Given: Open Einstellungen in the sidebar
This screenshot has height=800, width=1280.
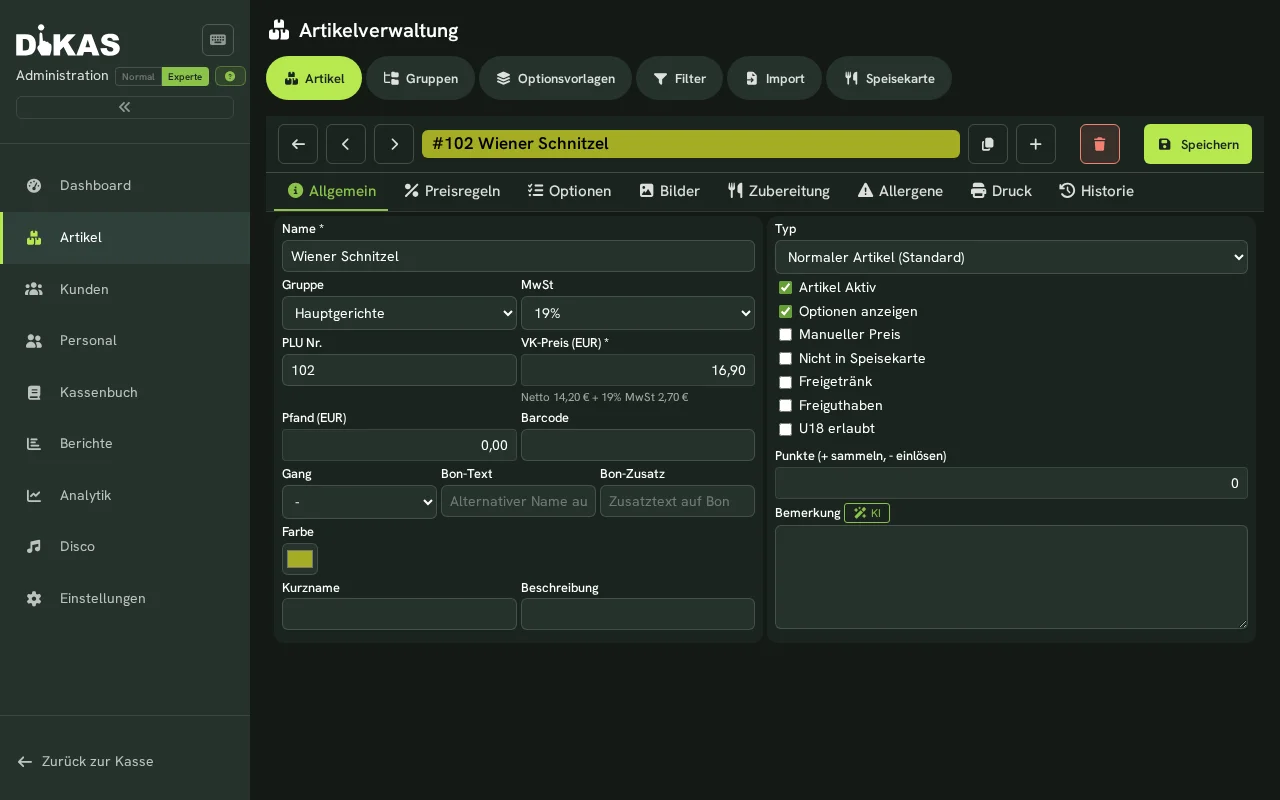Looking at the screenshot, I should (x=125, y=598).
